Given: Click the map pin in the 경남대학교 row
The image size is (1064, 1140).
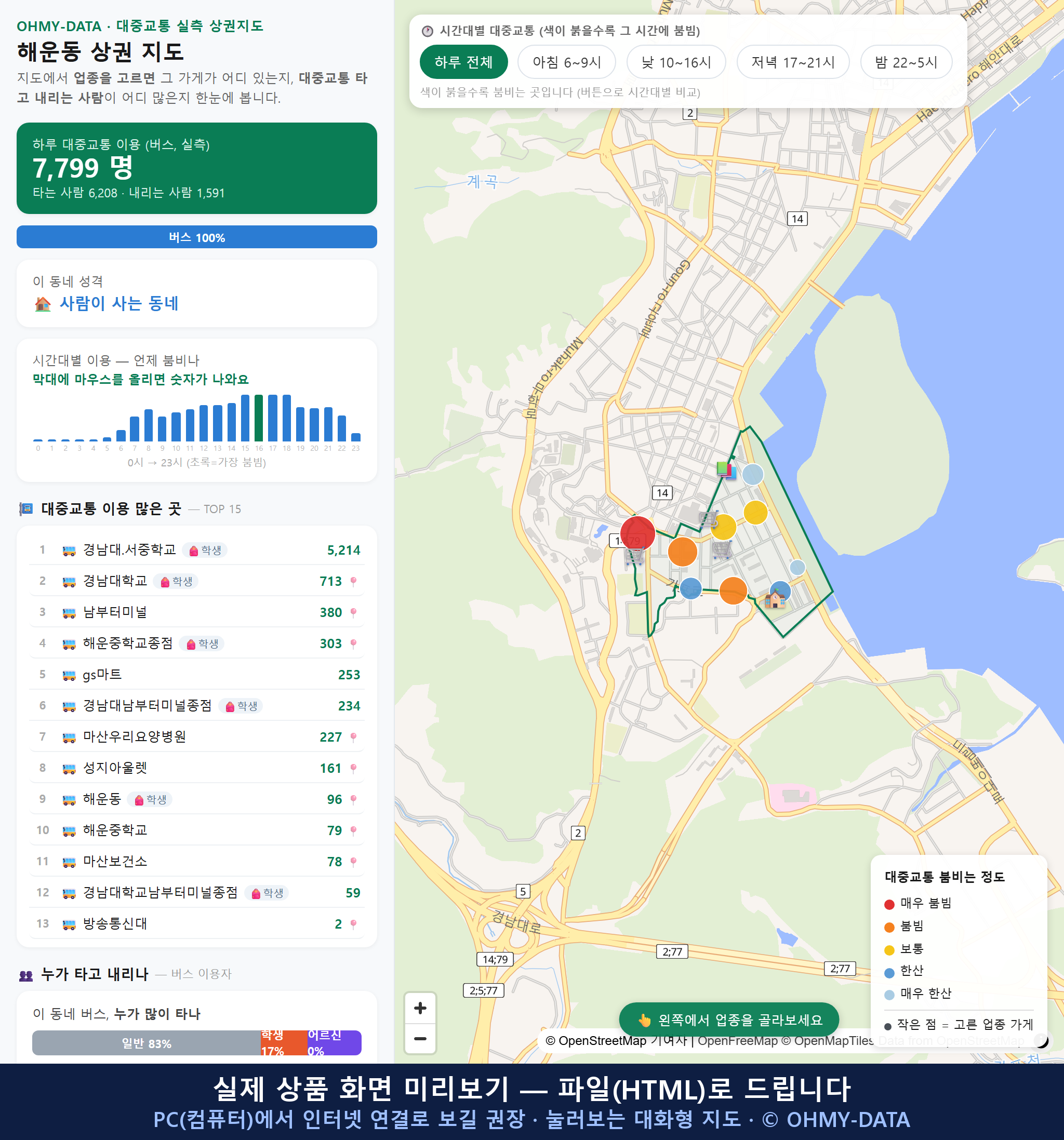Looking at the screenshot, I should point(353,582).
